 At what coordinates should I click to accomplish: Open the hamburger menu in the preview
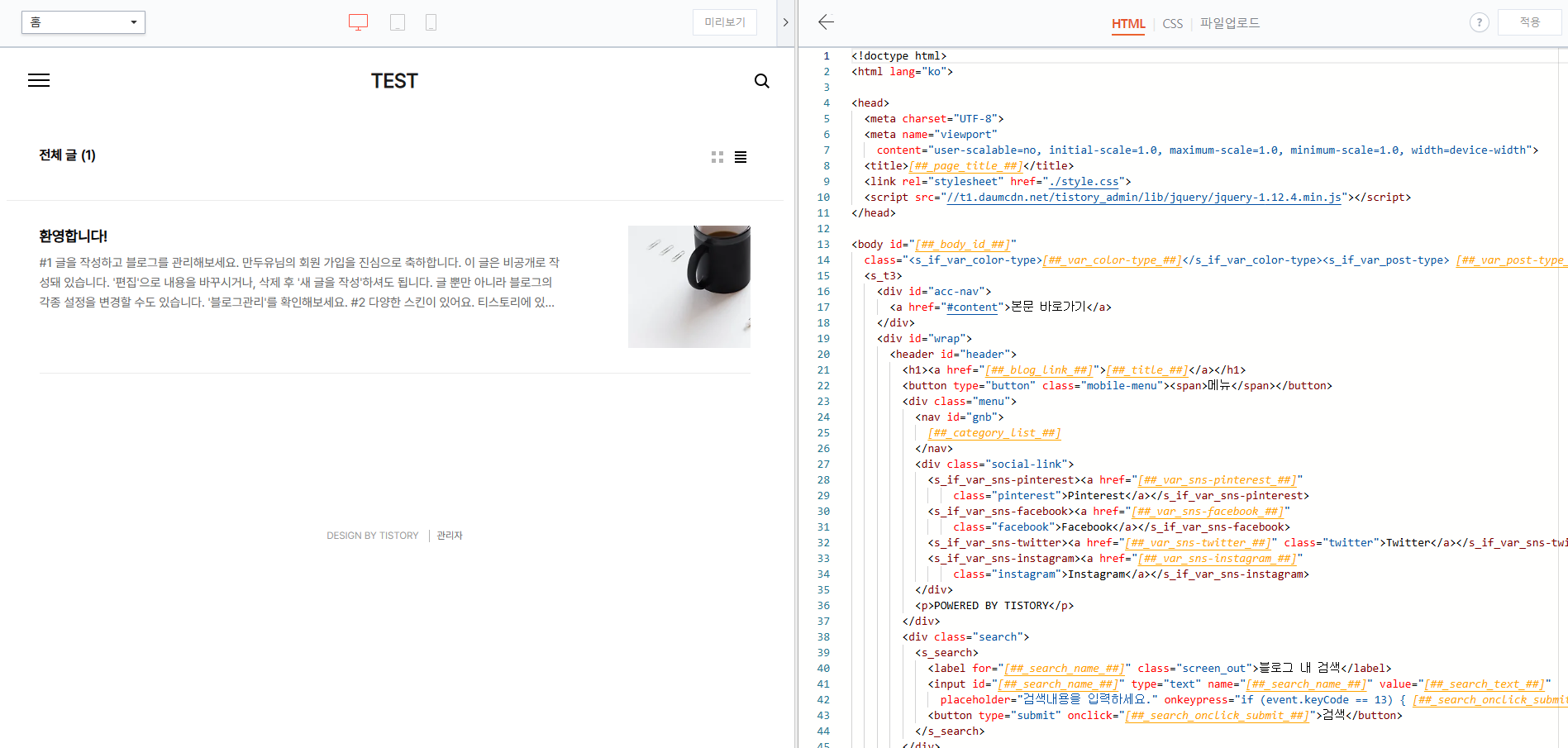pyautogui.click(x=39, y=80)
